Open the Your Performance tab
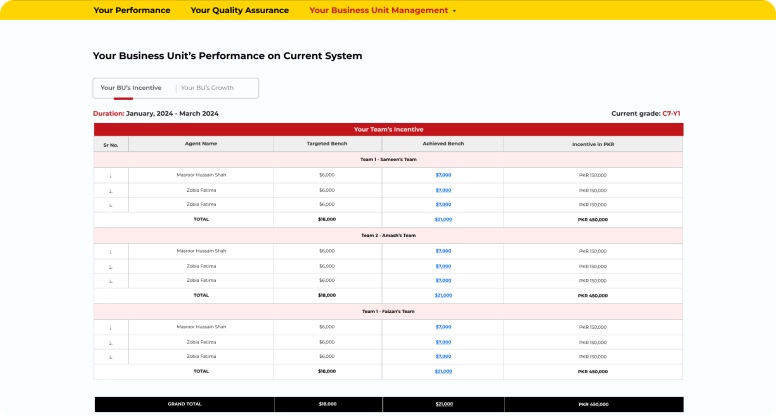This screenshot has width=776, height=417. [x=131, y=10]
